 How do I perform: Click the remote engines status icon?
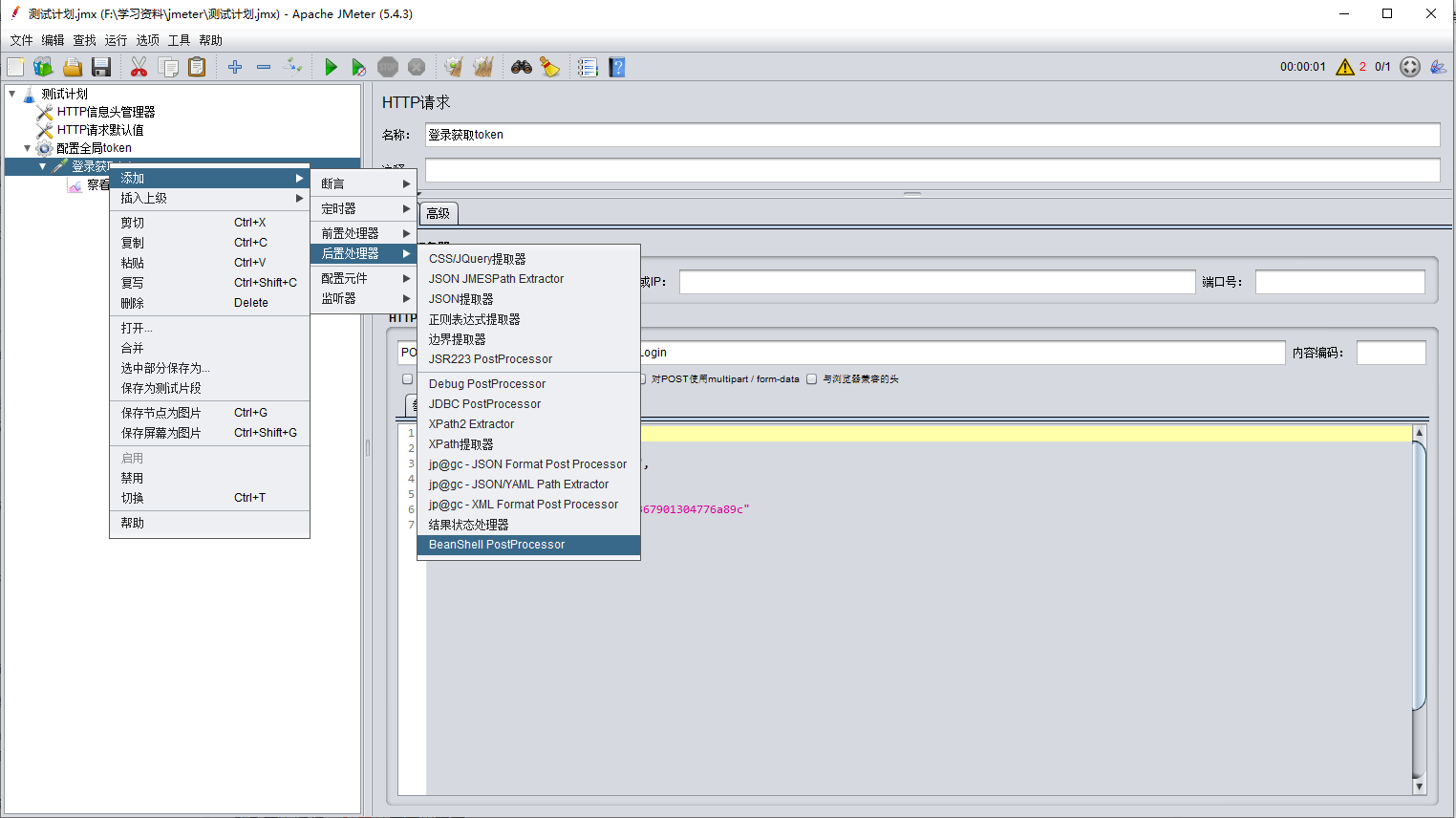pos(1410,67)
